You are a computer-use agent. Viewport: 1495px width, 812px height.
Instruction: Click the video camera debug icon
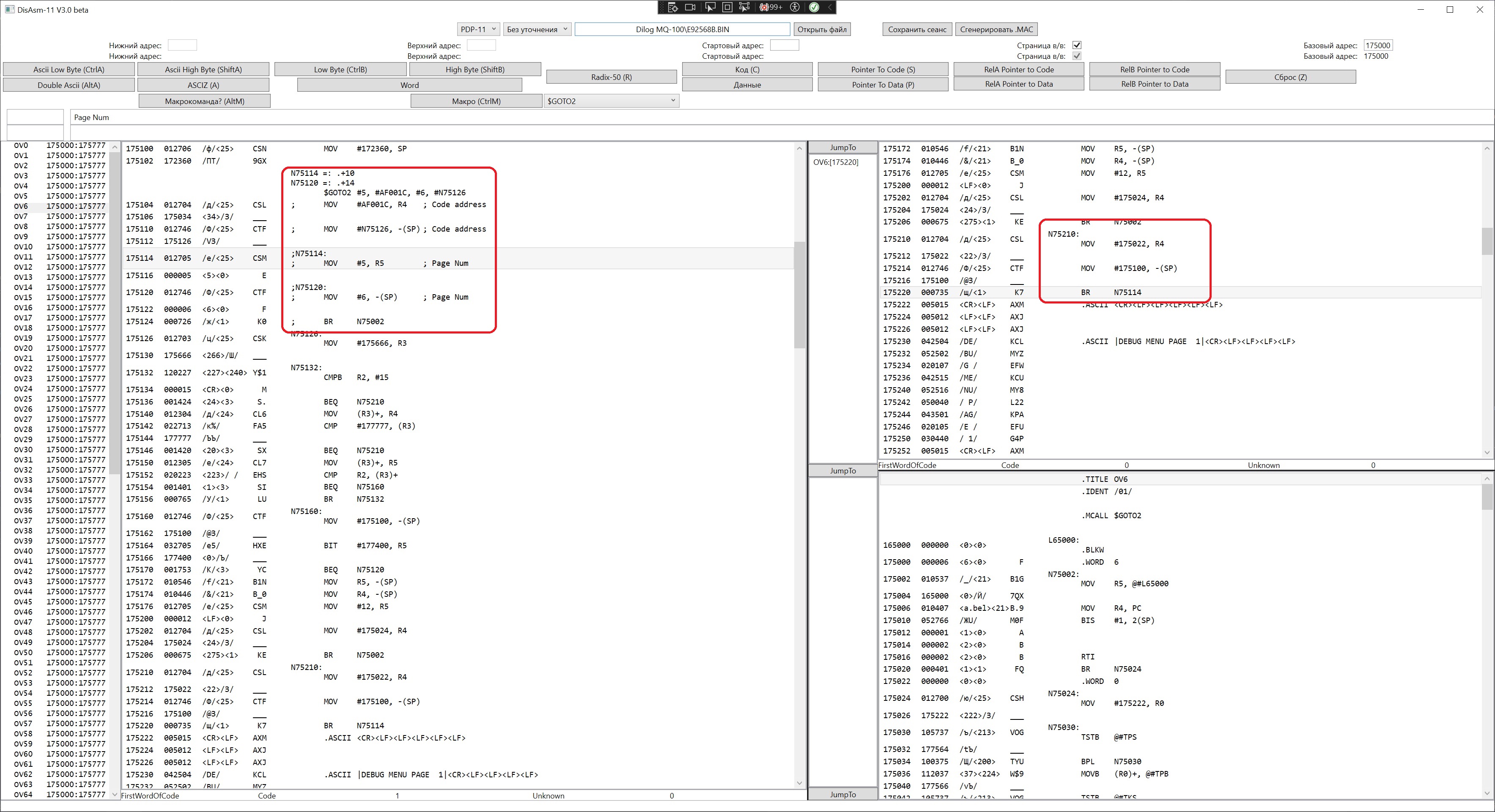coord(690,7)
